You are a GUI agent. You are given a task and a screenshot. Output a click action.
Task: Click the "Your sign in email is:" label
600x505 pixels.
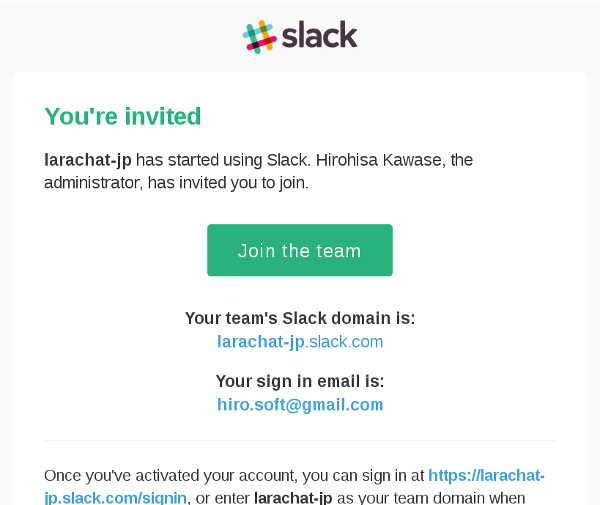coord(300,381)
